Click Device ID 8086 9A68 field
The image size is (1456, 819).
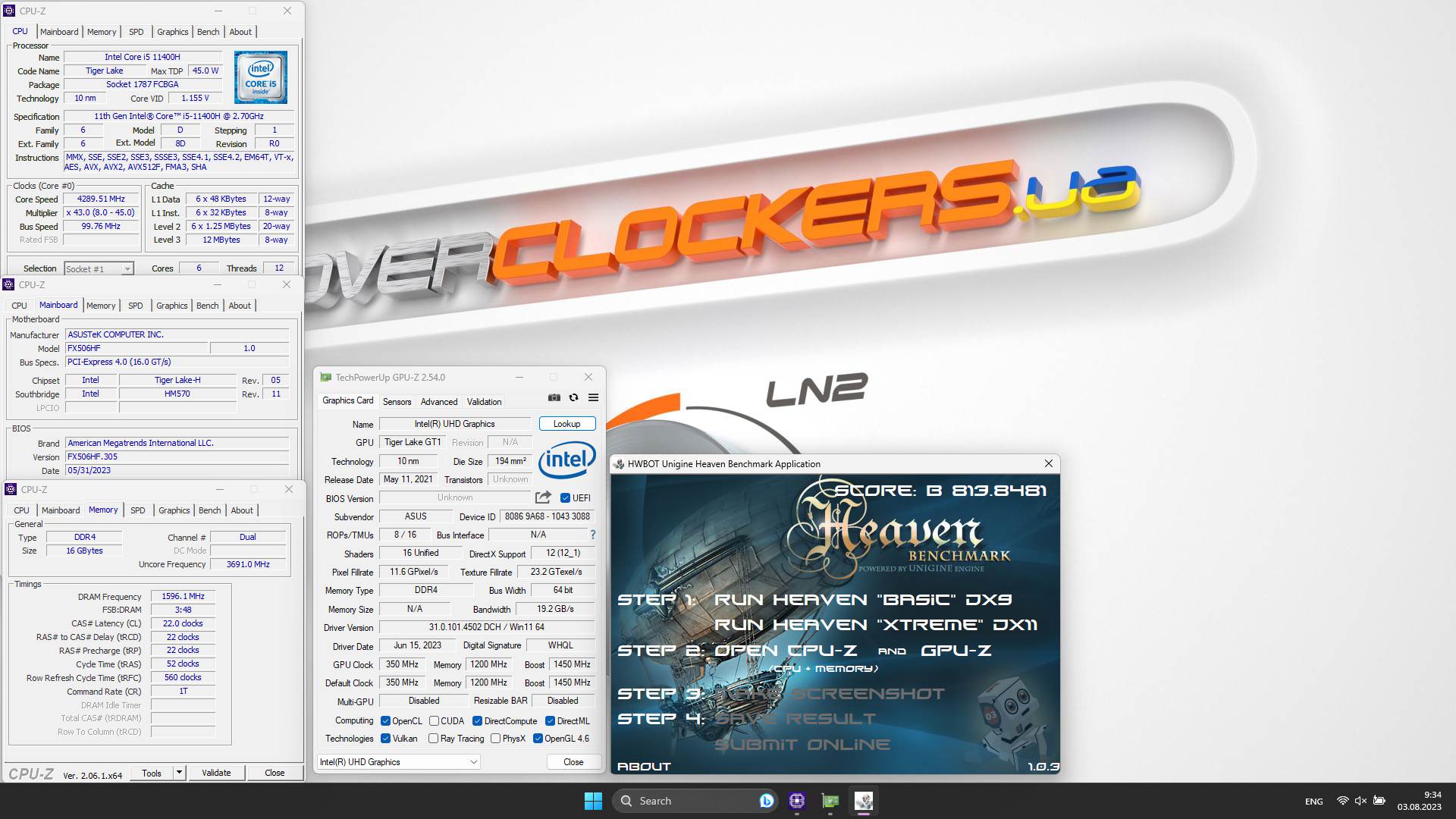[547, 516]
